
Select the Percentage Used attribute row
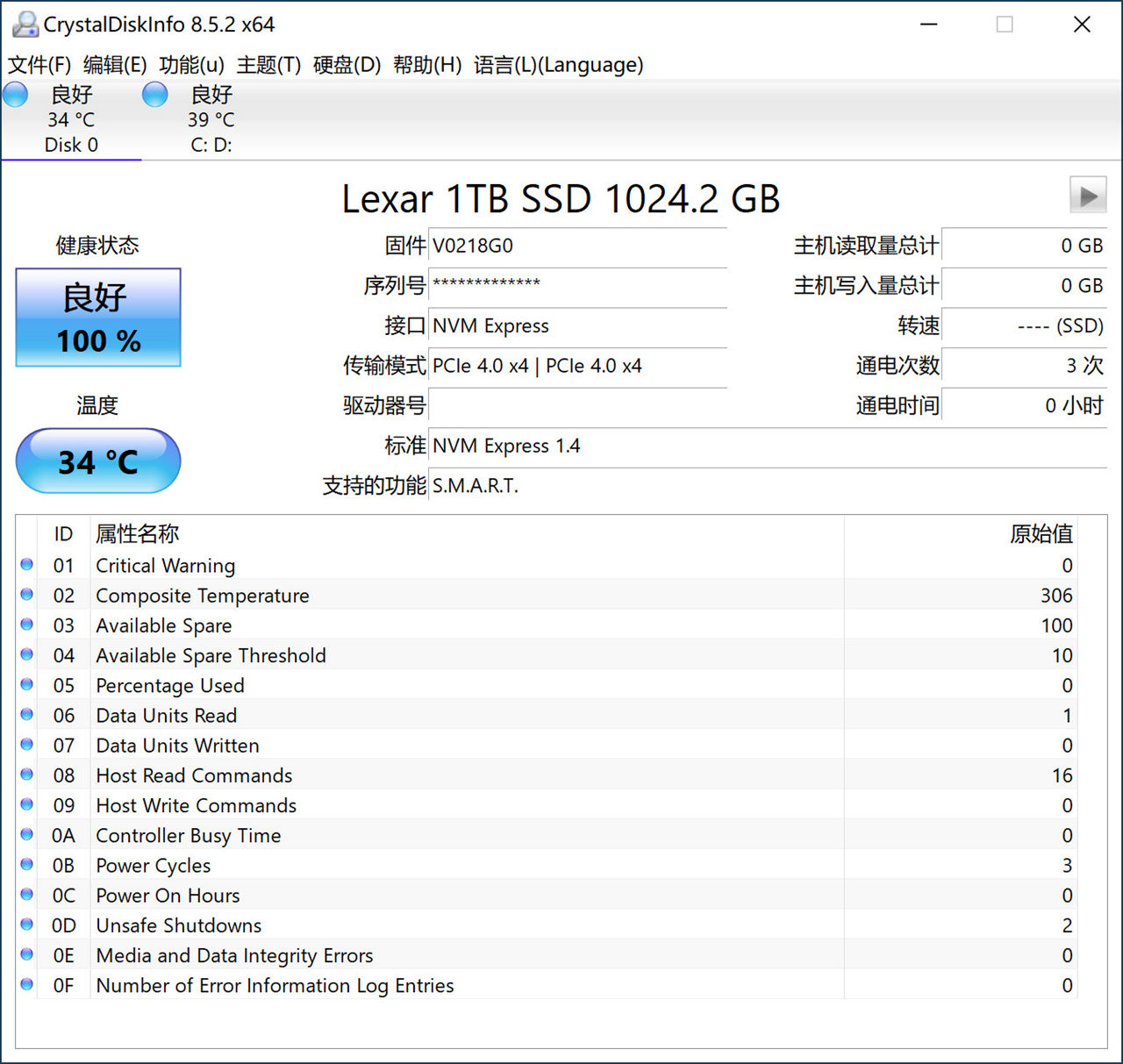[351, 685]
